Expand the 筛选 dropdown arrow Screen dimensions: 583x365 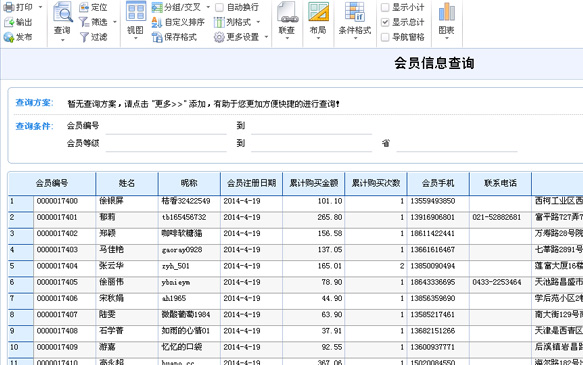(x=115, y=22)
